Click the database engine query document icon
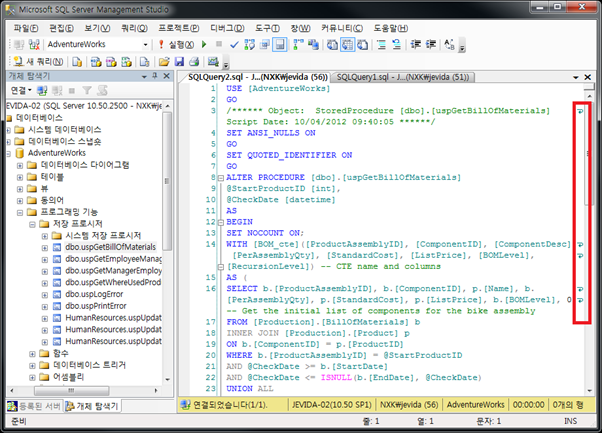The height and width of the screenshot is (433, 602). pyautogui.click(x=77, y=62)
